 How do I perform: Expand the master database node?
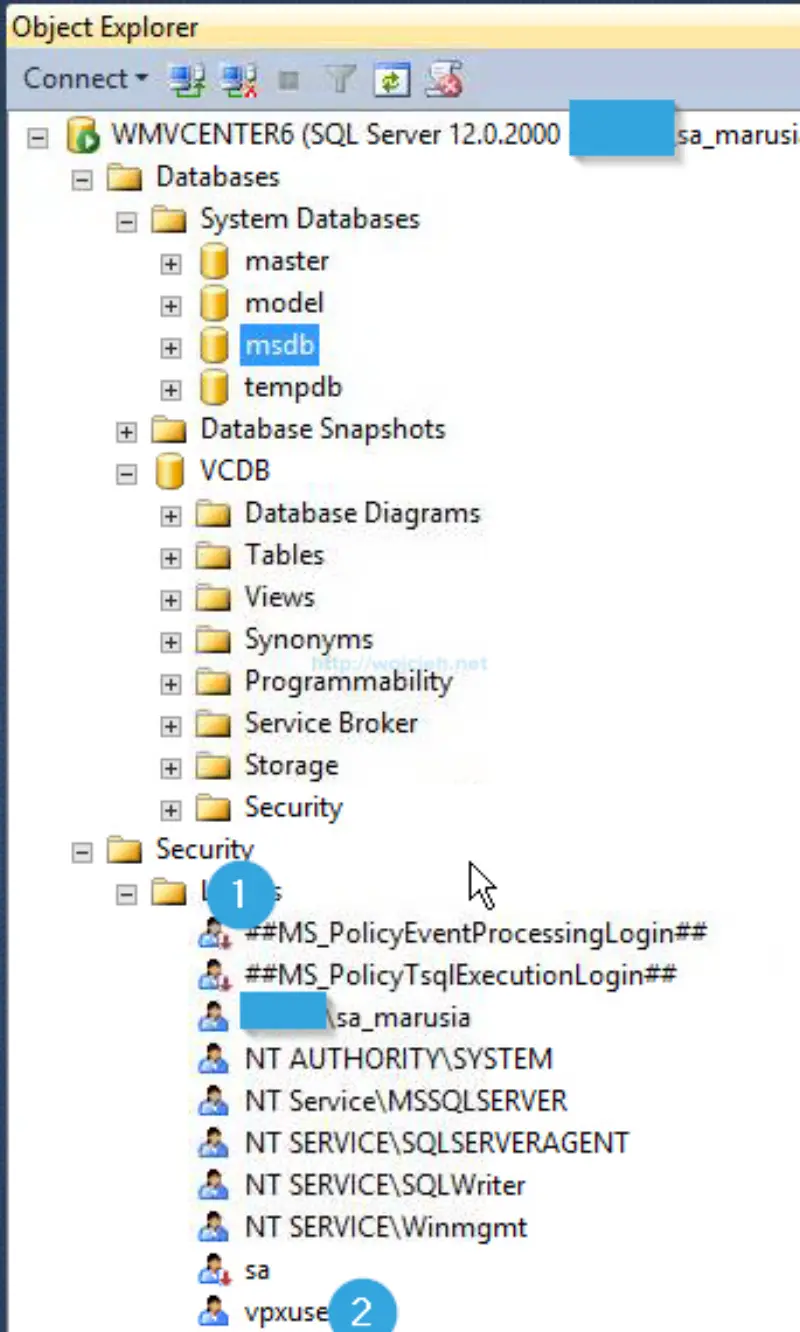tap(171, 262)
